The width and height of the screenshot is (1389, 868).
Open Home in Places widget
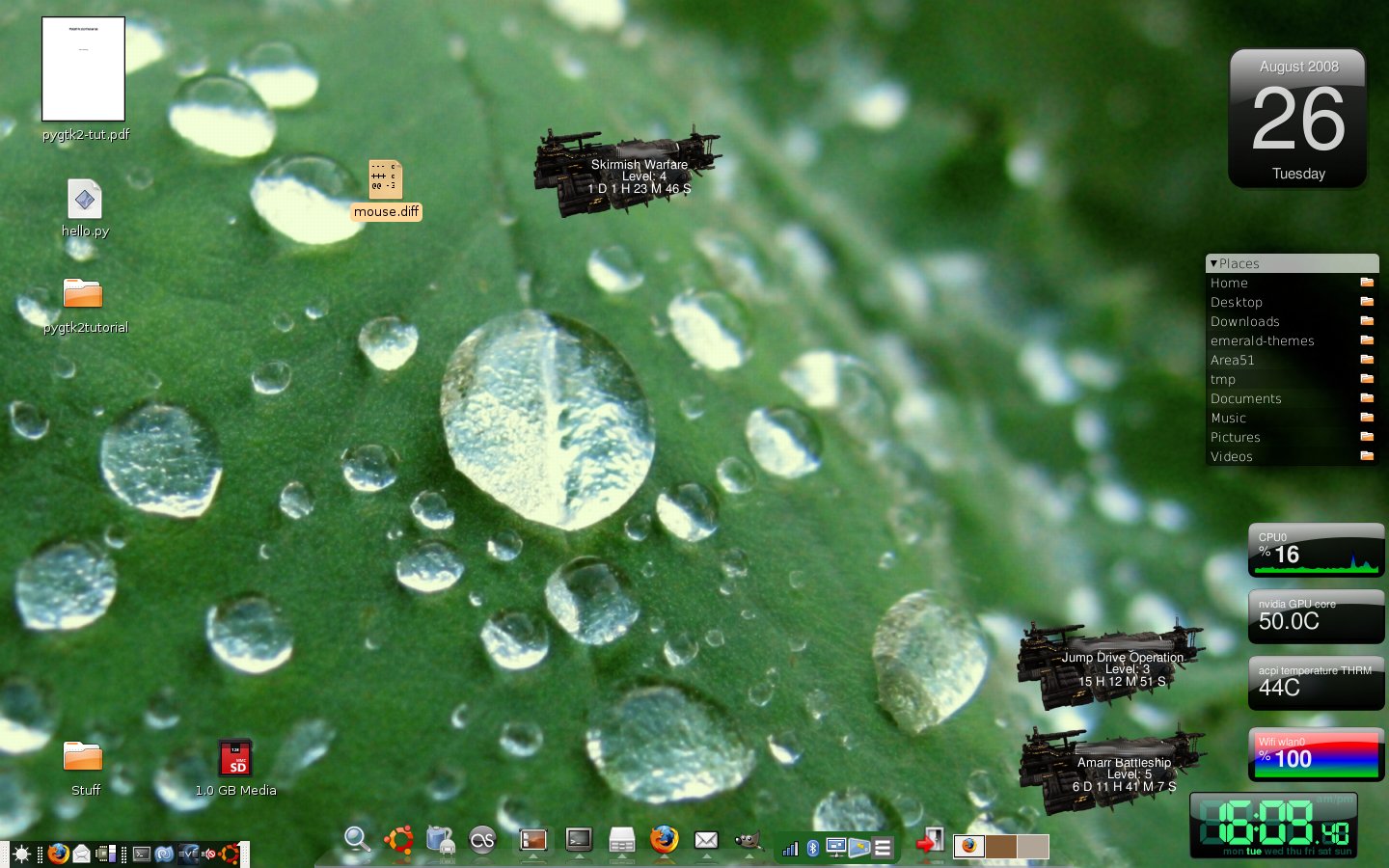pos(1292,283)
